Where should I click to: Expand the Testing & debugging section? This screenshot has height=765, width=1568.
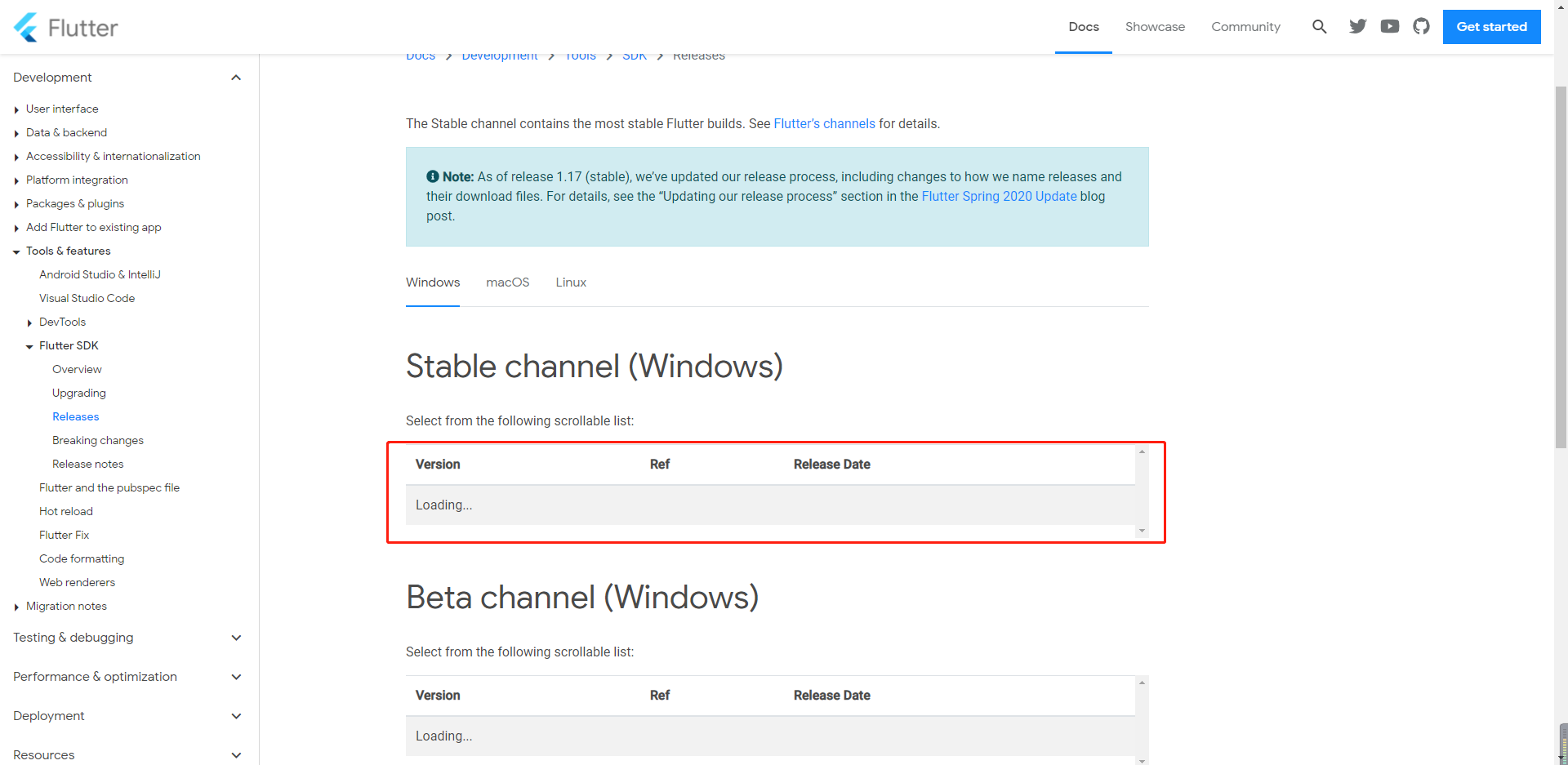[236, 638]
